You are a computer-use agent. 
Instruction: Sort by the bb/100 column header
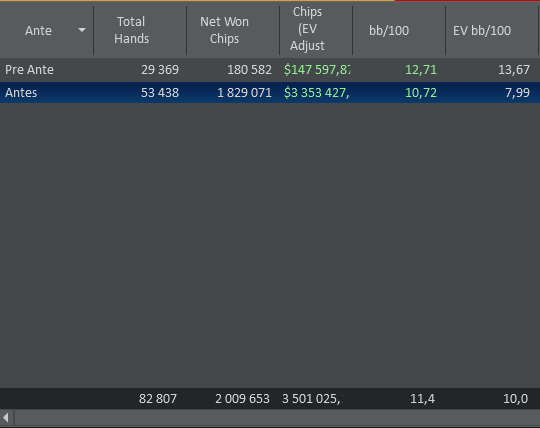389,31
